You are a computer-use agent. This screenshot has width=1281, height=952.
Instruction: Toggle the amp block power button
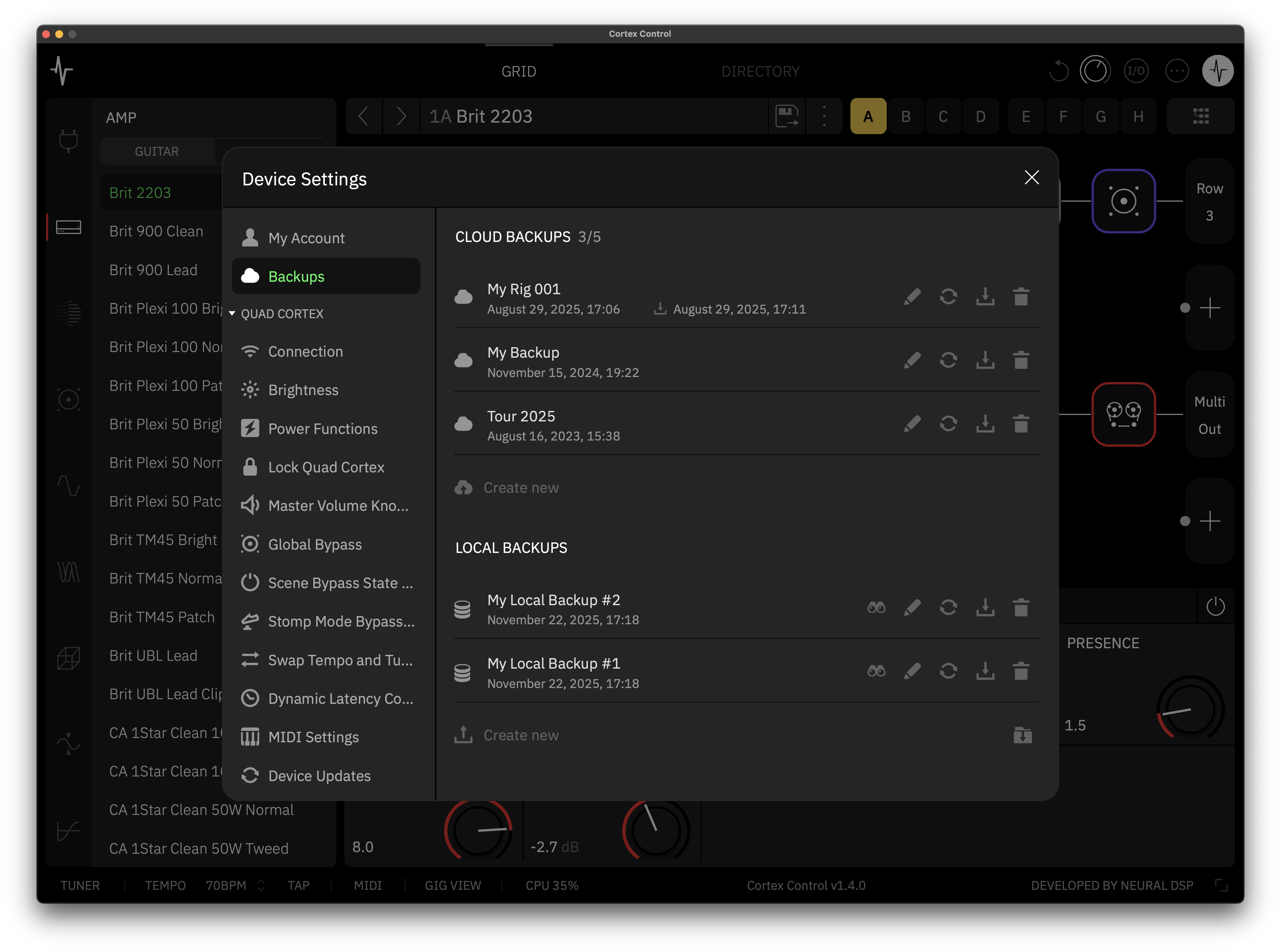click(1215, 606)
